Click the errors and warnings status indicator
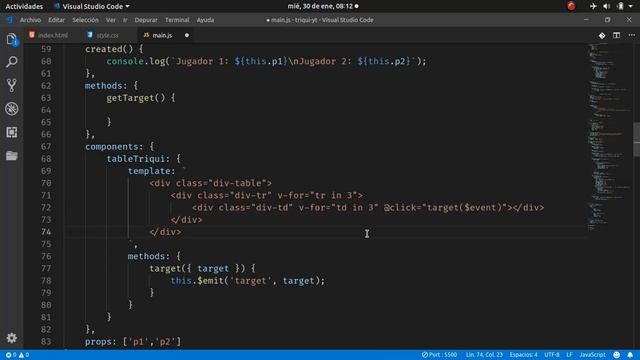This screenshot has height=360, width=640. [x=17, y=355]
